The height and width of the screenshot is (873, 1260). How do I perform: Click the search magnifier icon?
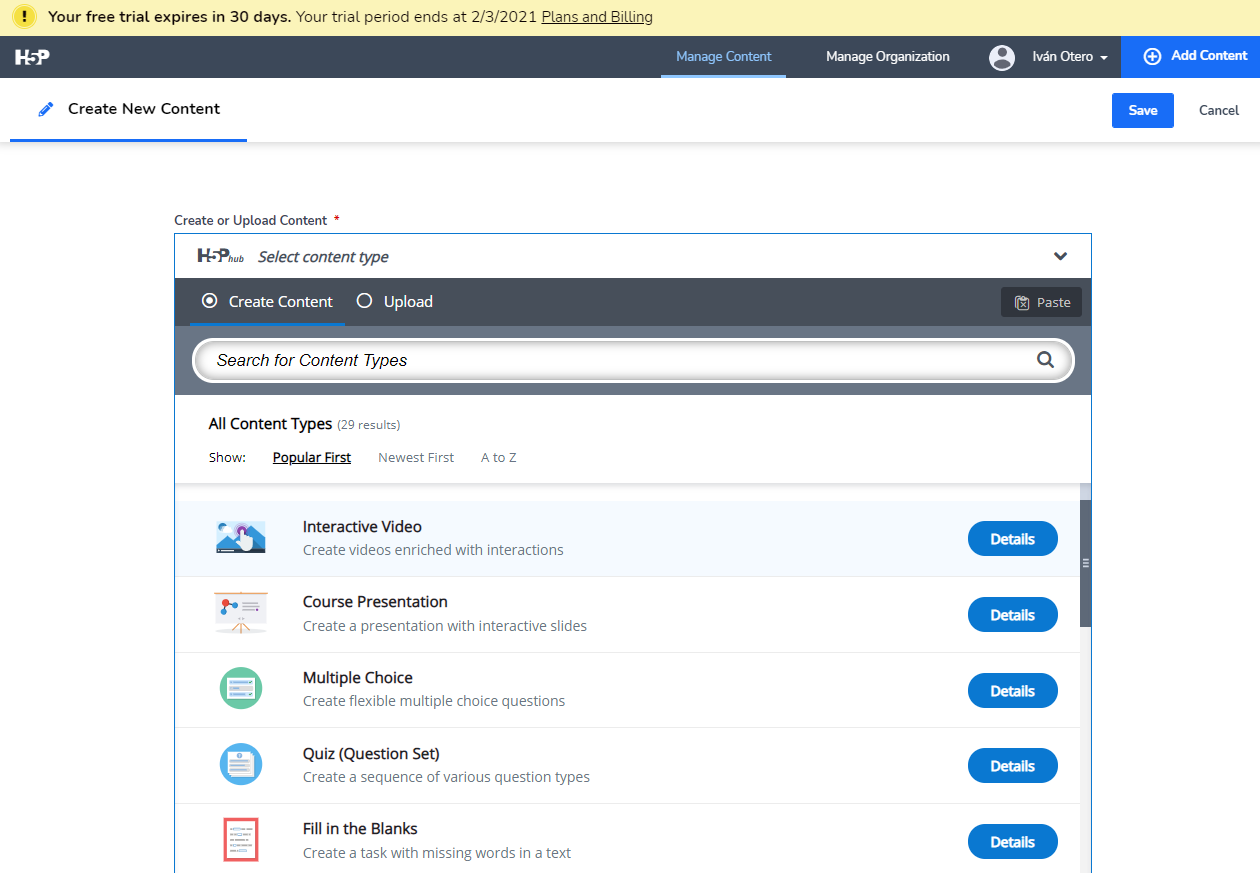click(x=1045, y=360)
